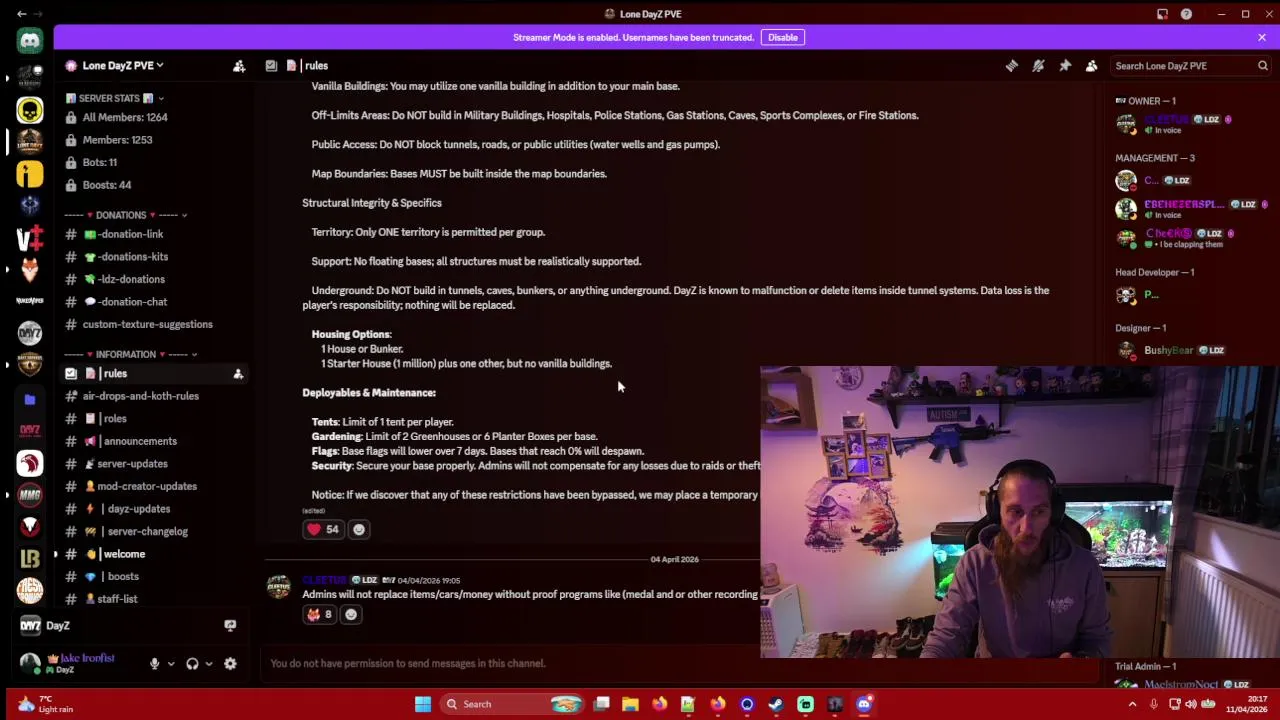Open File Explorer from taskbar
This screenshot has height=720, width=1280.
[630, 704]
